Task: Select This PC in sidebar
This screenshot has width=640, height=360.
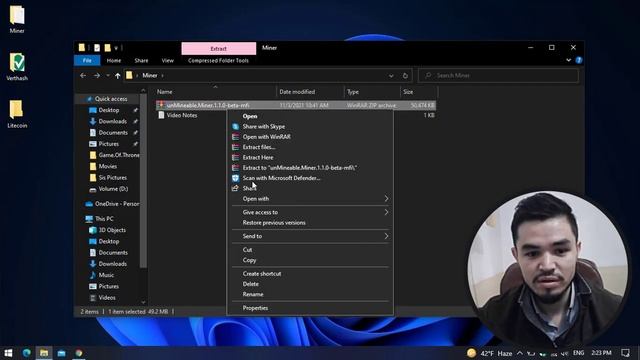Action: [104, 219]
